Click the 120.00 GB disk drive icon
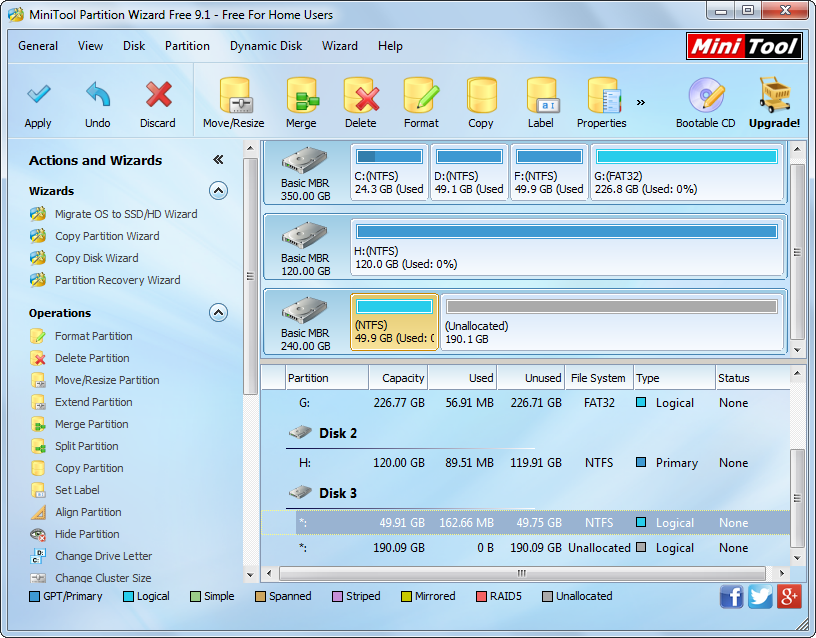This screenshot has width=816, height=638. pos(305,235)
